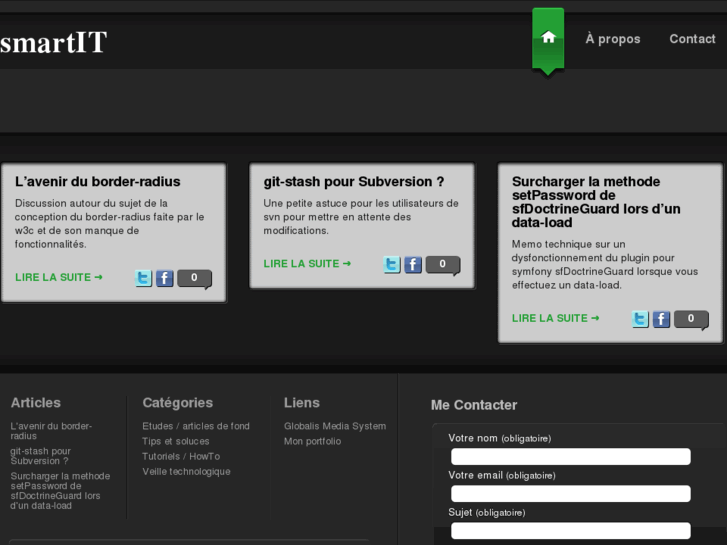Screen dimensions: 727x545
Task: Open Tutoriels / HowTo category
Action: [181, 456]
